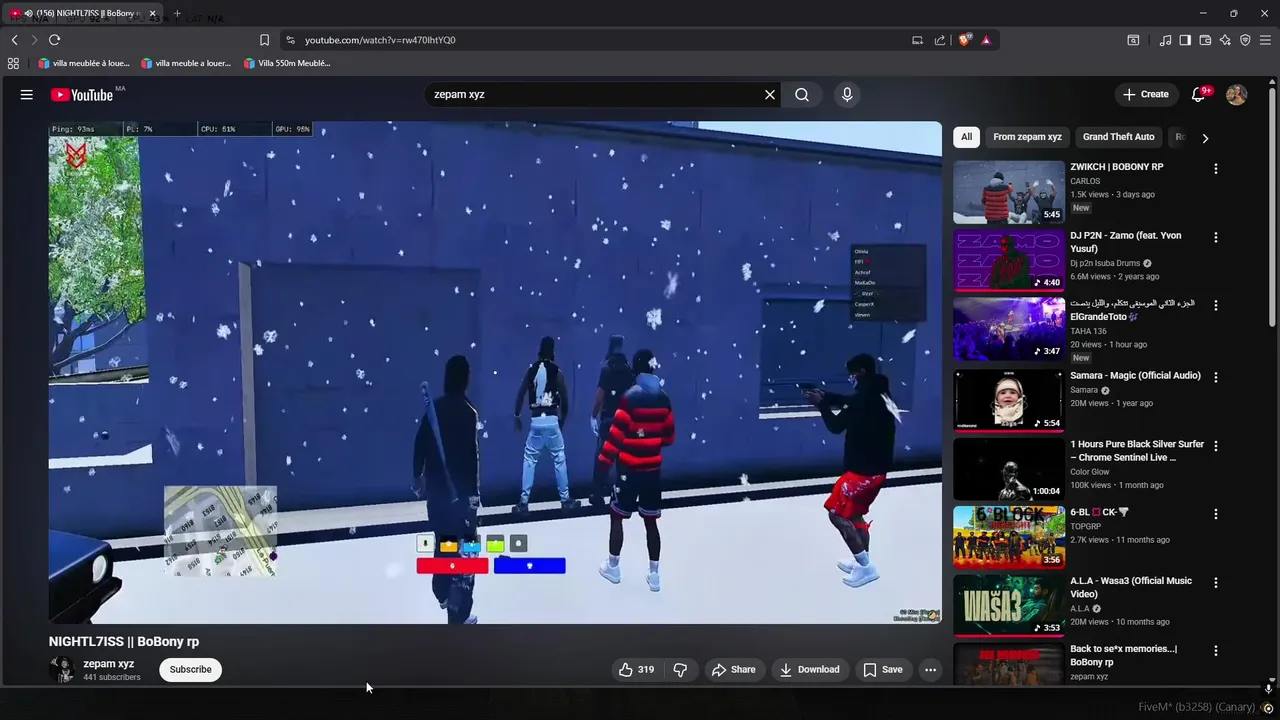The image size is (1280, 720).
Task: Open 6-BLOCK CK video thumbnail
Action: (x=1008, y=536)
